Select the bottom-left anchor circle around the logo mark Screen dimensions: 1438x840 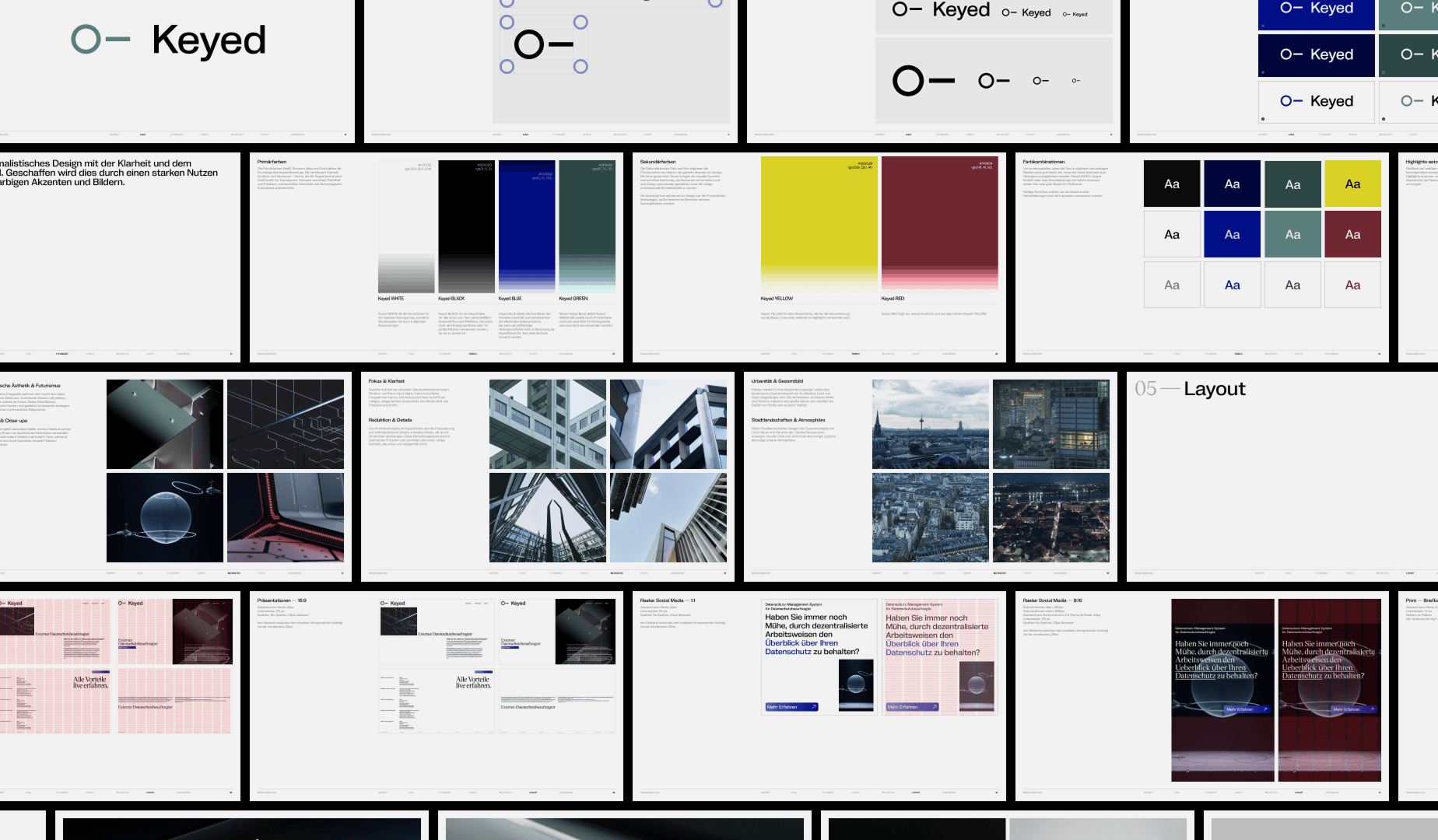[x=507, y=67]
